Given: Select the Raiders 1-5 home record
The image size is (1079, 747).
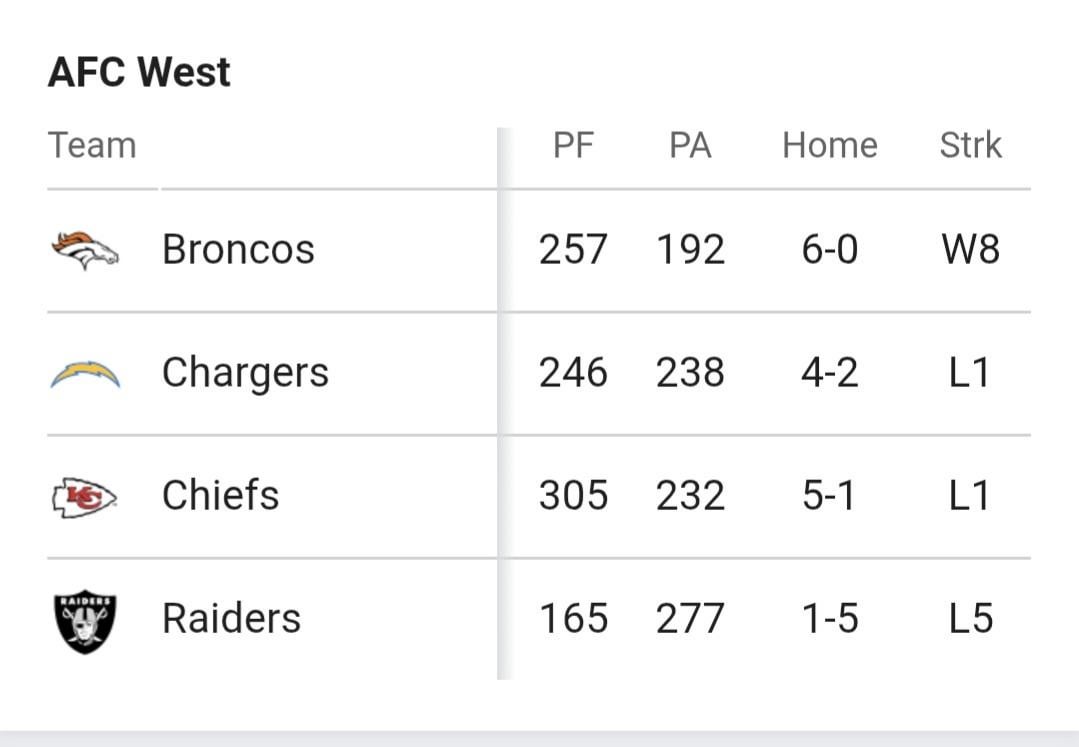Looking at the screenshot, I should (827, 617).
